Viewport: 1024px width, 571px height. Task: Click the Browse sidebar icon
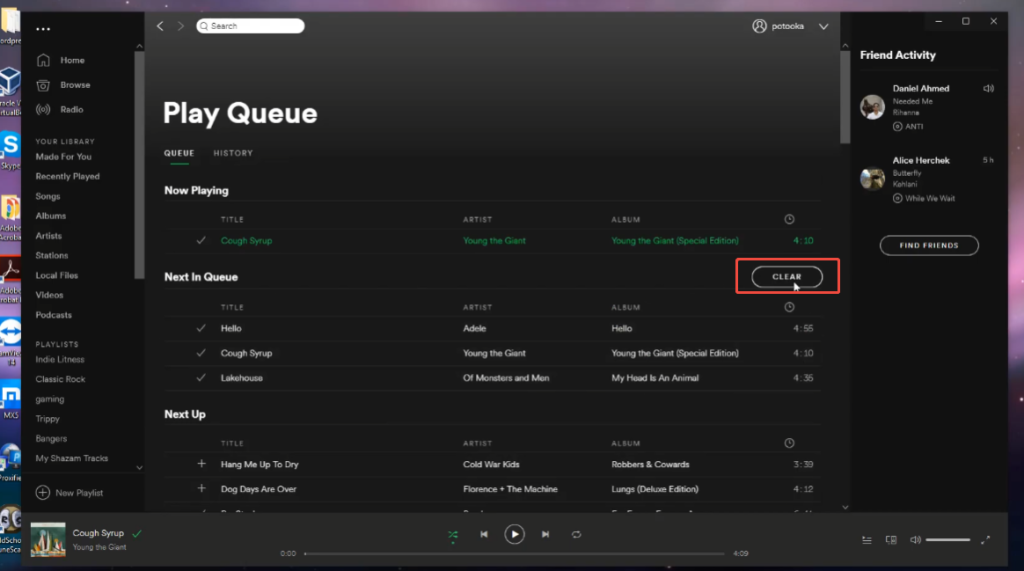pos(43,85)
